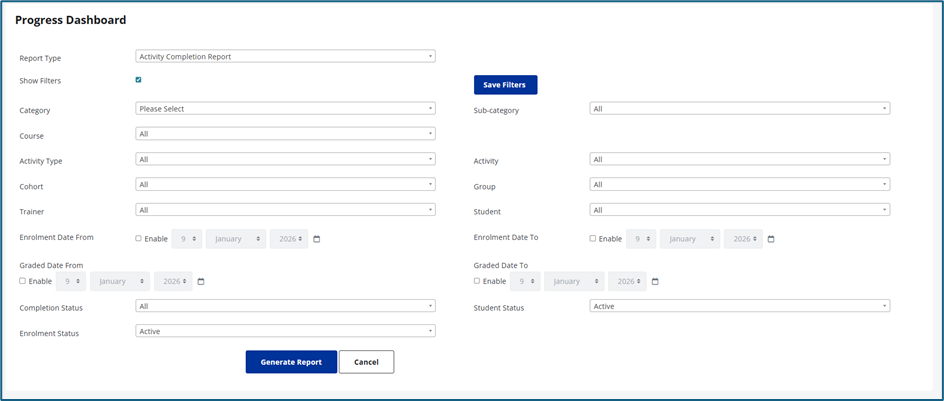Tick Enable for Graded Date To
Screen dimensions: 944x401
pyautogui.click(x=477, y=281)
